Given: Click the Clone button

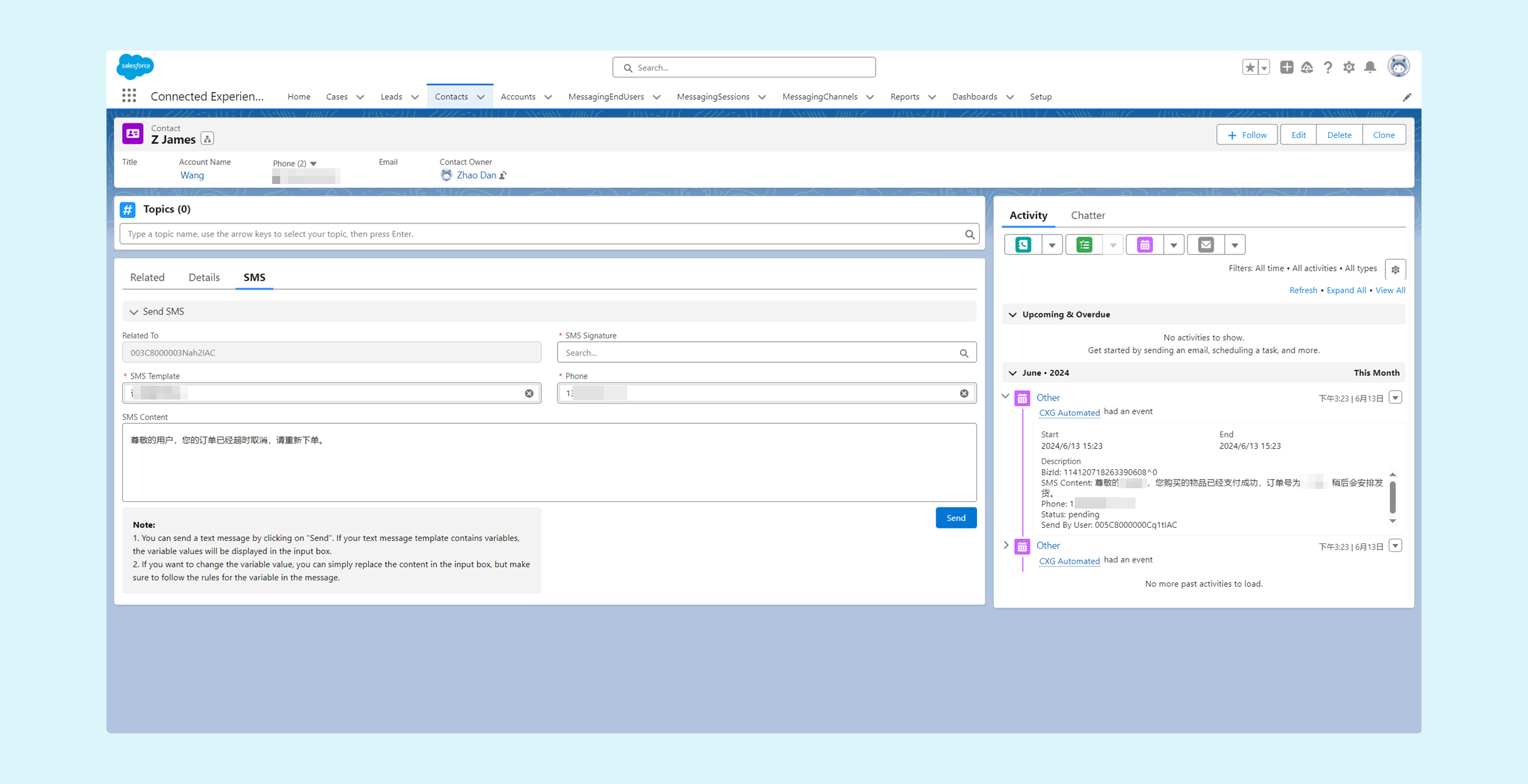Looking at the screenshot, I should tap(1383, 135).
